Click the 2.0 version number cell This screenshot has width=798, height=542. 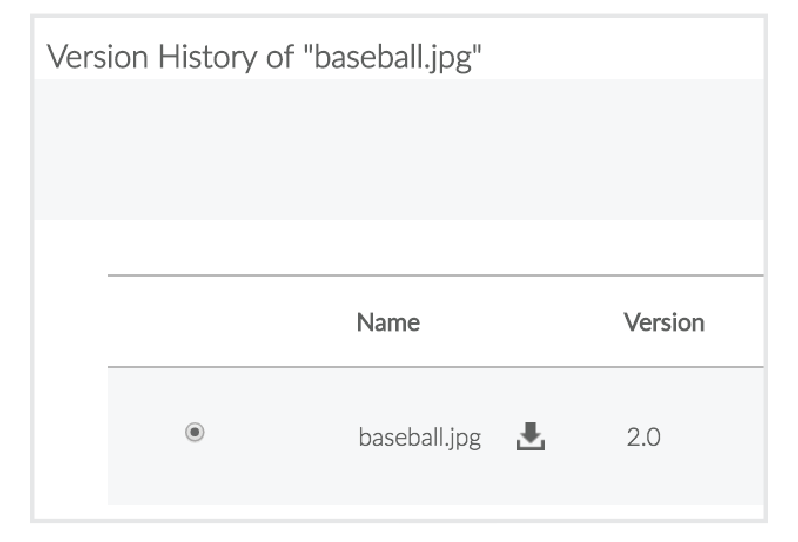[643, 438]
